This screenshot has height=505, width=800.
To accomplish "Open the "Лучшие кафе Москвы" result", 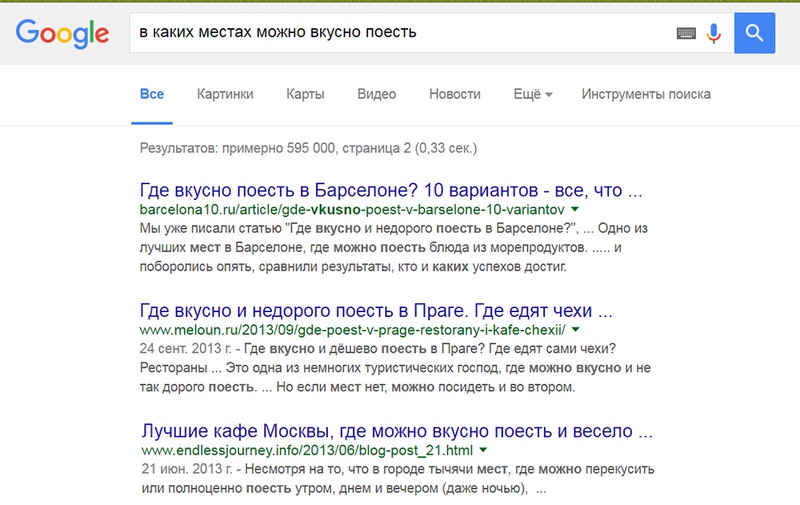I will click(x=397, y=431).
